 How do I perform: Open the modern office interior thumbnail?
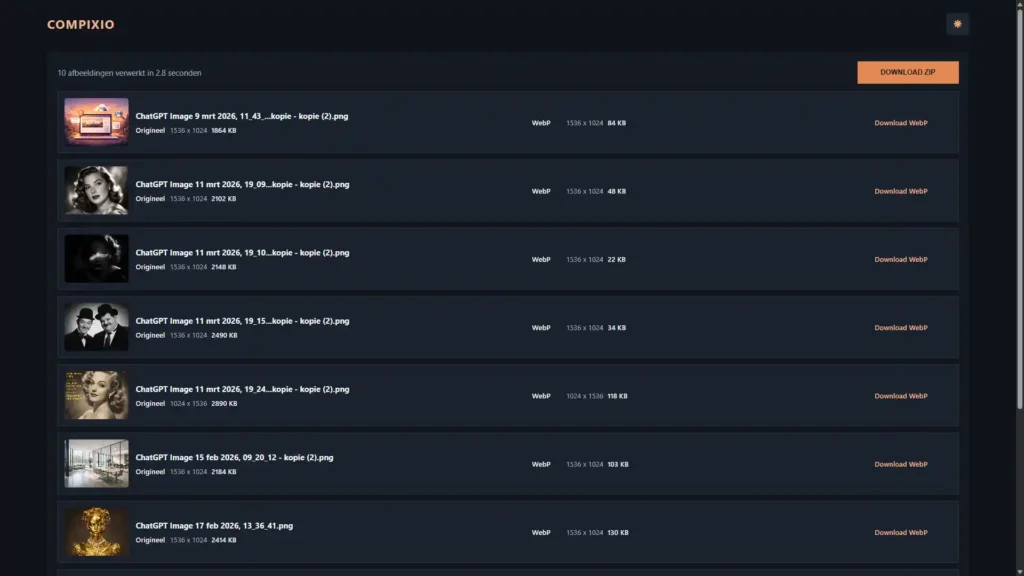[96, 463]
